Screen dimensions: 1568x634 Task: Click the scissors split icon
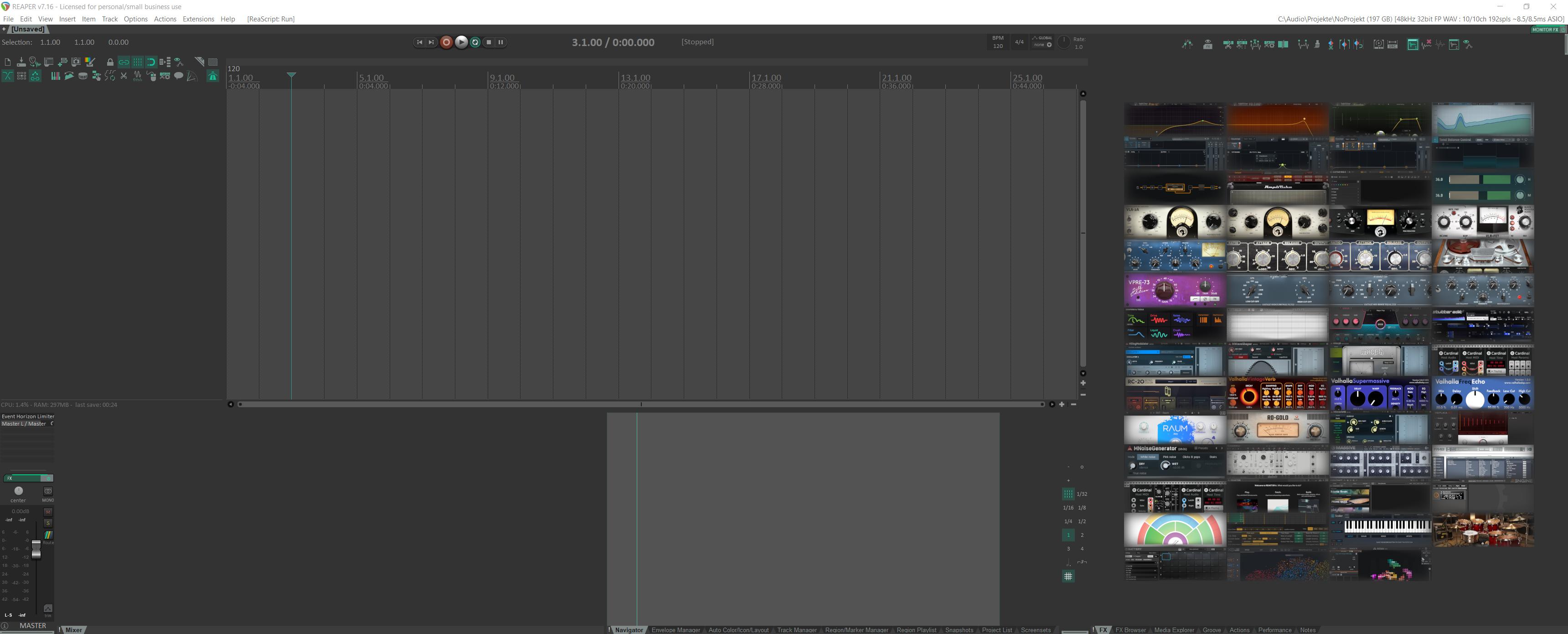click(124, 76)
